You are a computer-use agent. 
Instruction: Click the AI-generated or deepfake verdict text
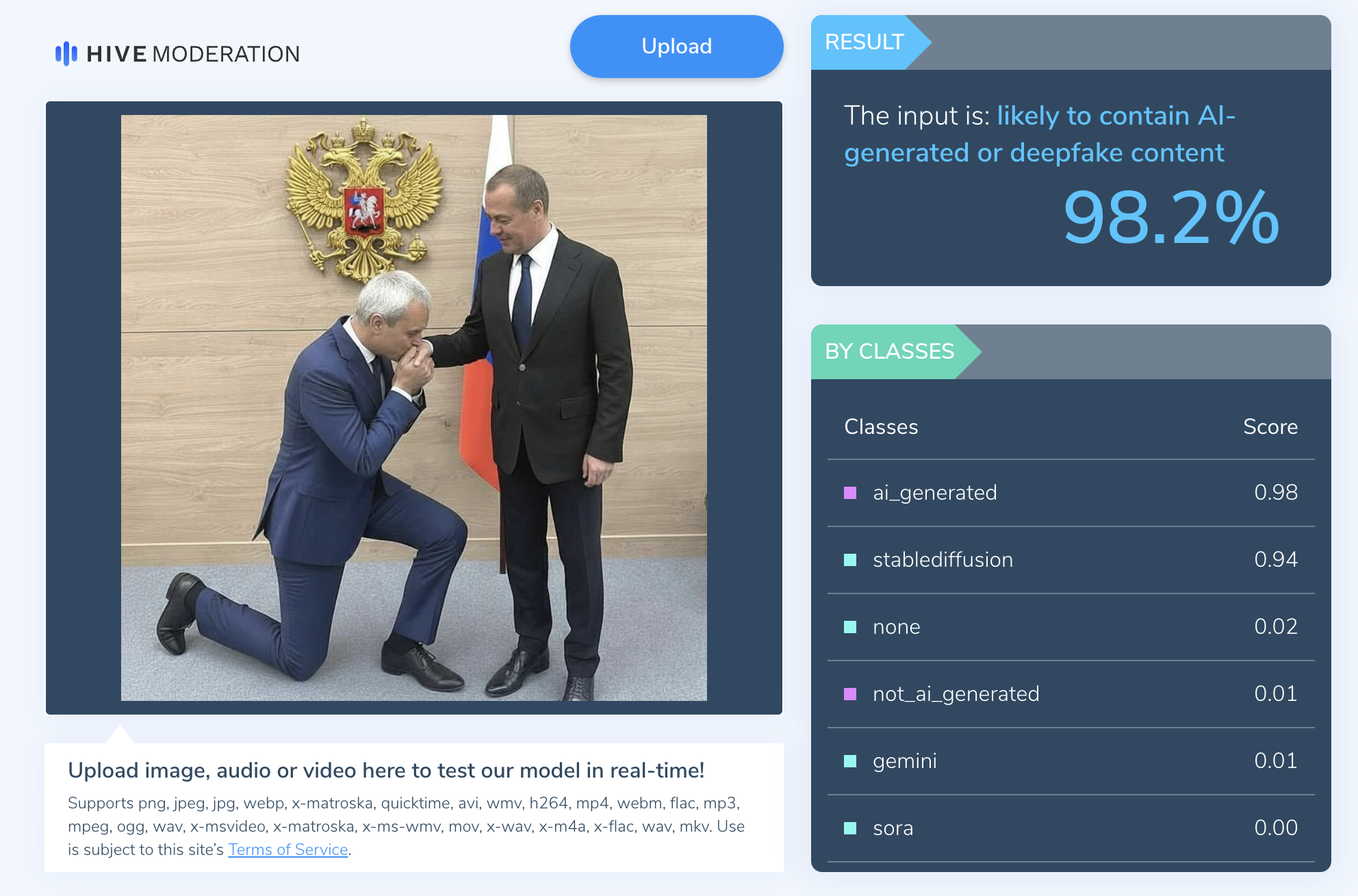point(1039,134)
